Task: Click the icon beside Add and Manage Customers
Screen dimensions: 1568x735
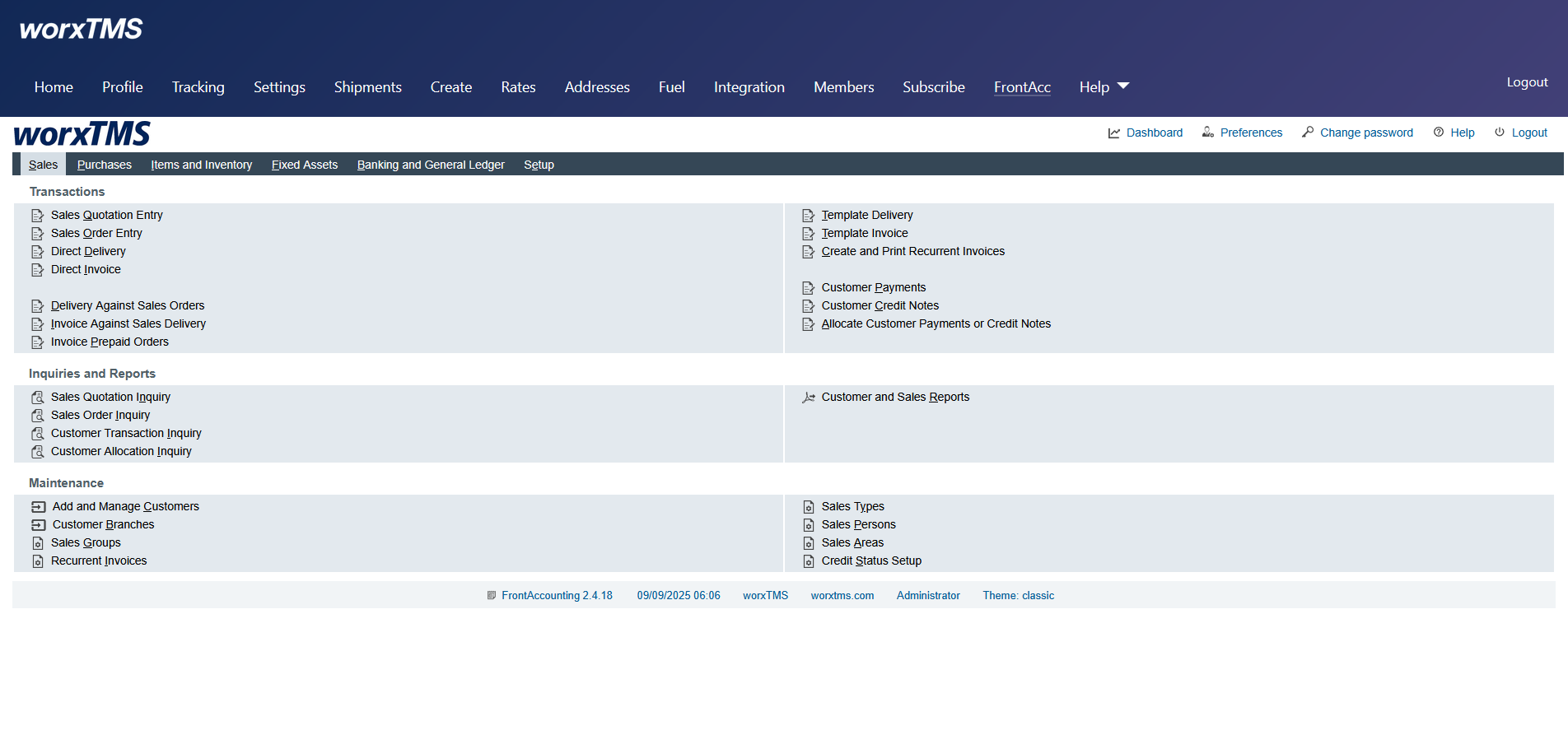Action: (38, 507)
